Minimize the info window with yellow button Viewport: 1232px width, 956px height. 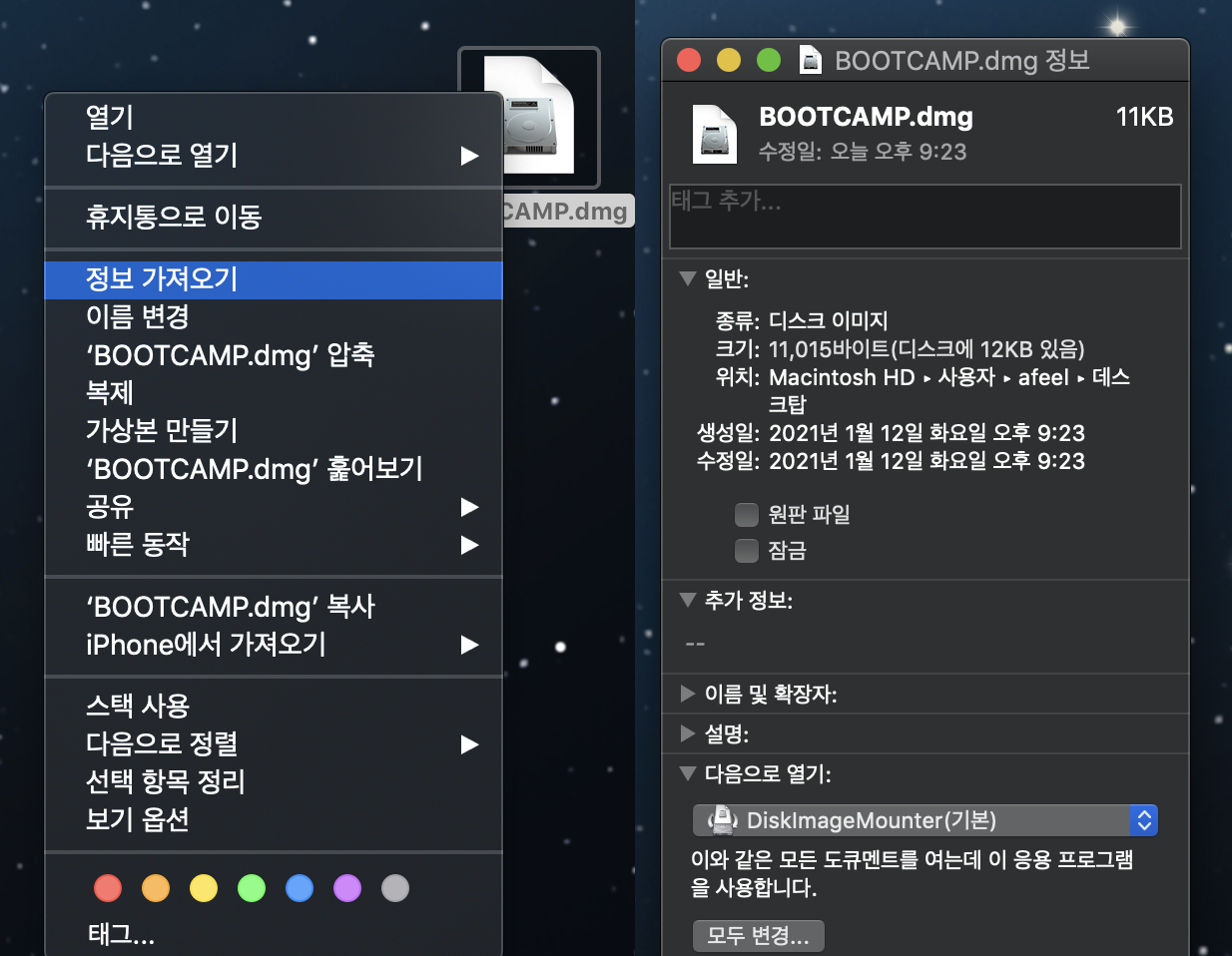tap(729, 61)
